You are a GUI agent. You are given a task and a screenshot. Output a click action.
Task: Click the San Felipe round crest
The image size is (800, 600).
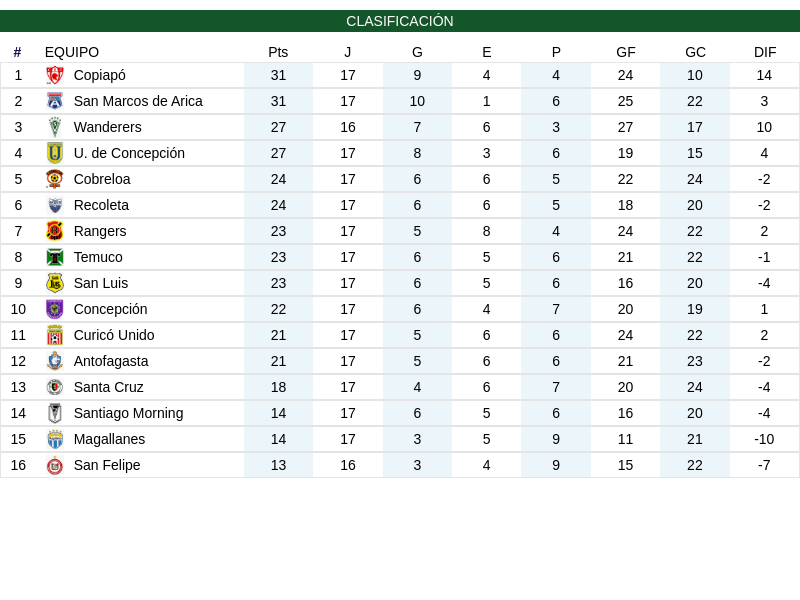(x=55, y=465)
